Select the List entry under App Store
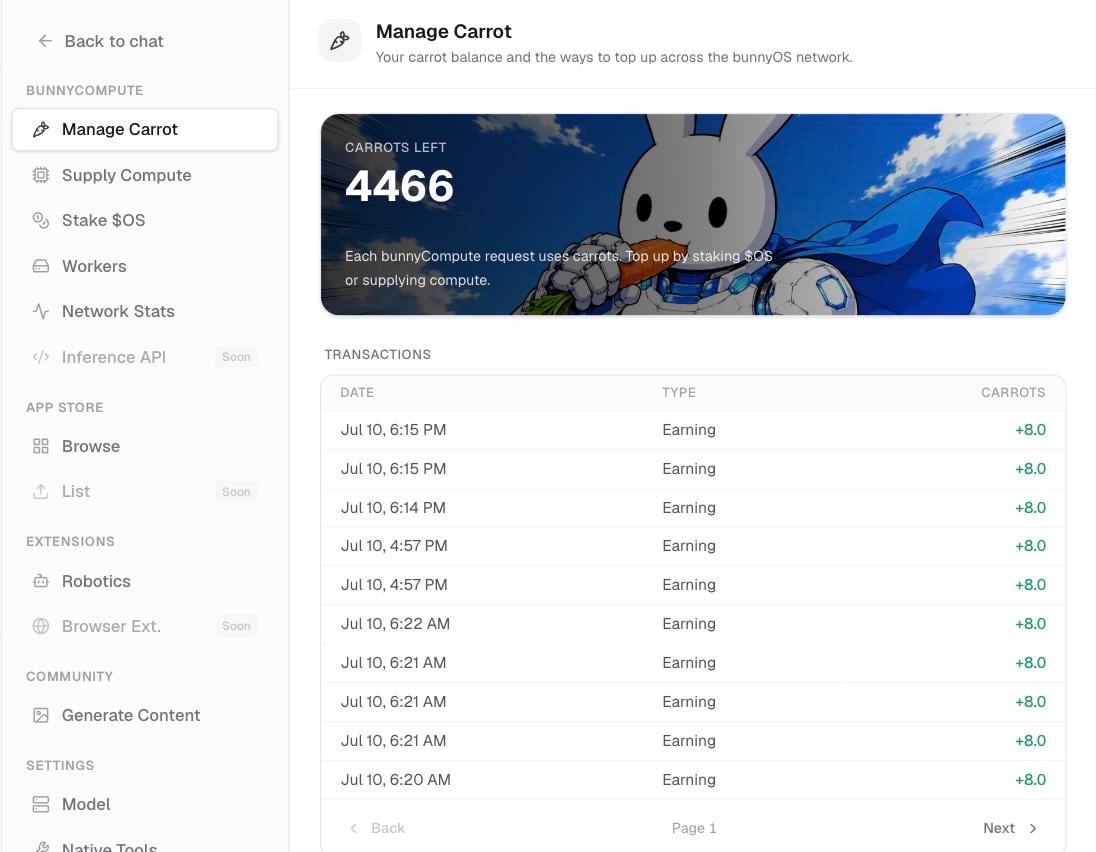Image resolution: width=1096 pixels, height=852 pixels. pos(145,491)
